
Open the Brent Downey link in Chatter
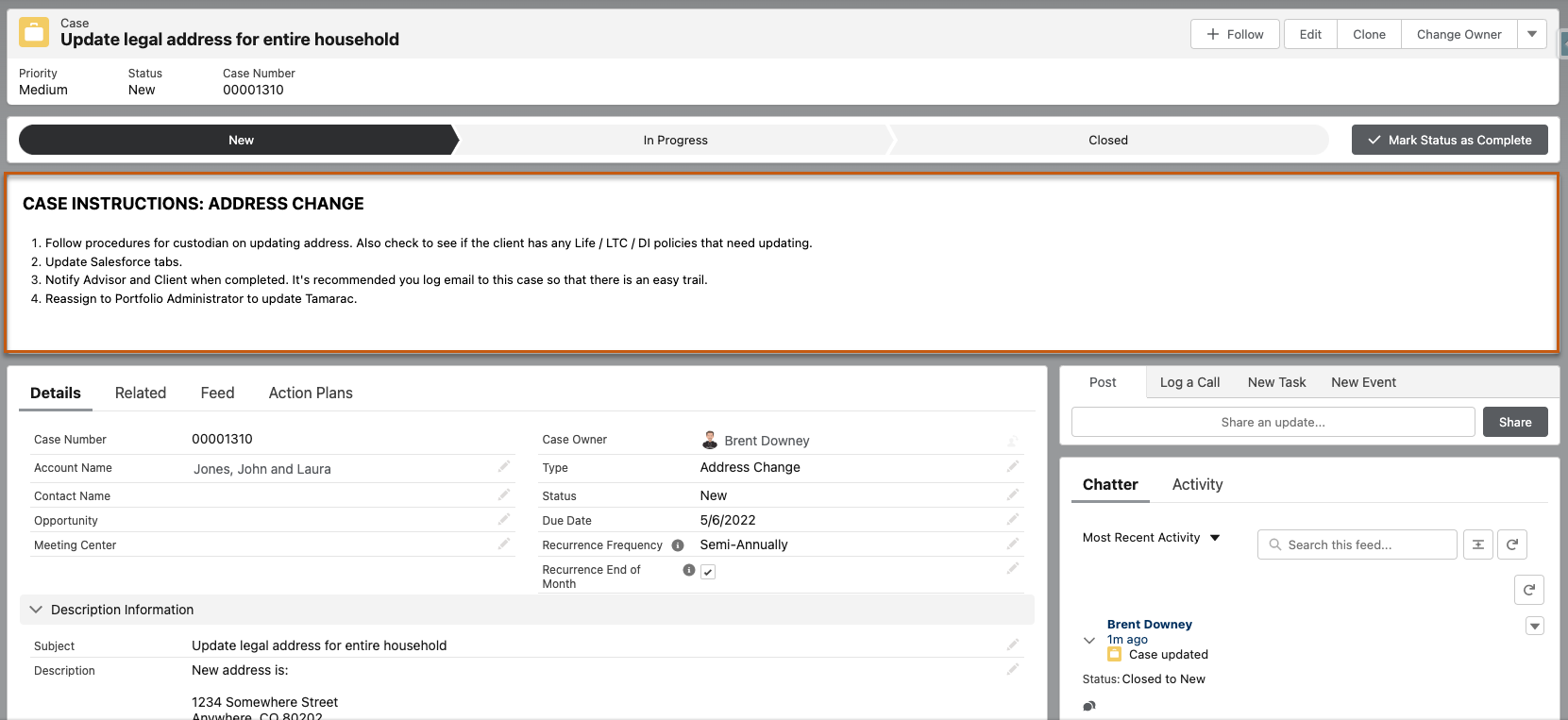(1149, 624)
